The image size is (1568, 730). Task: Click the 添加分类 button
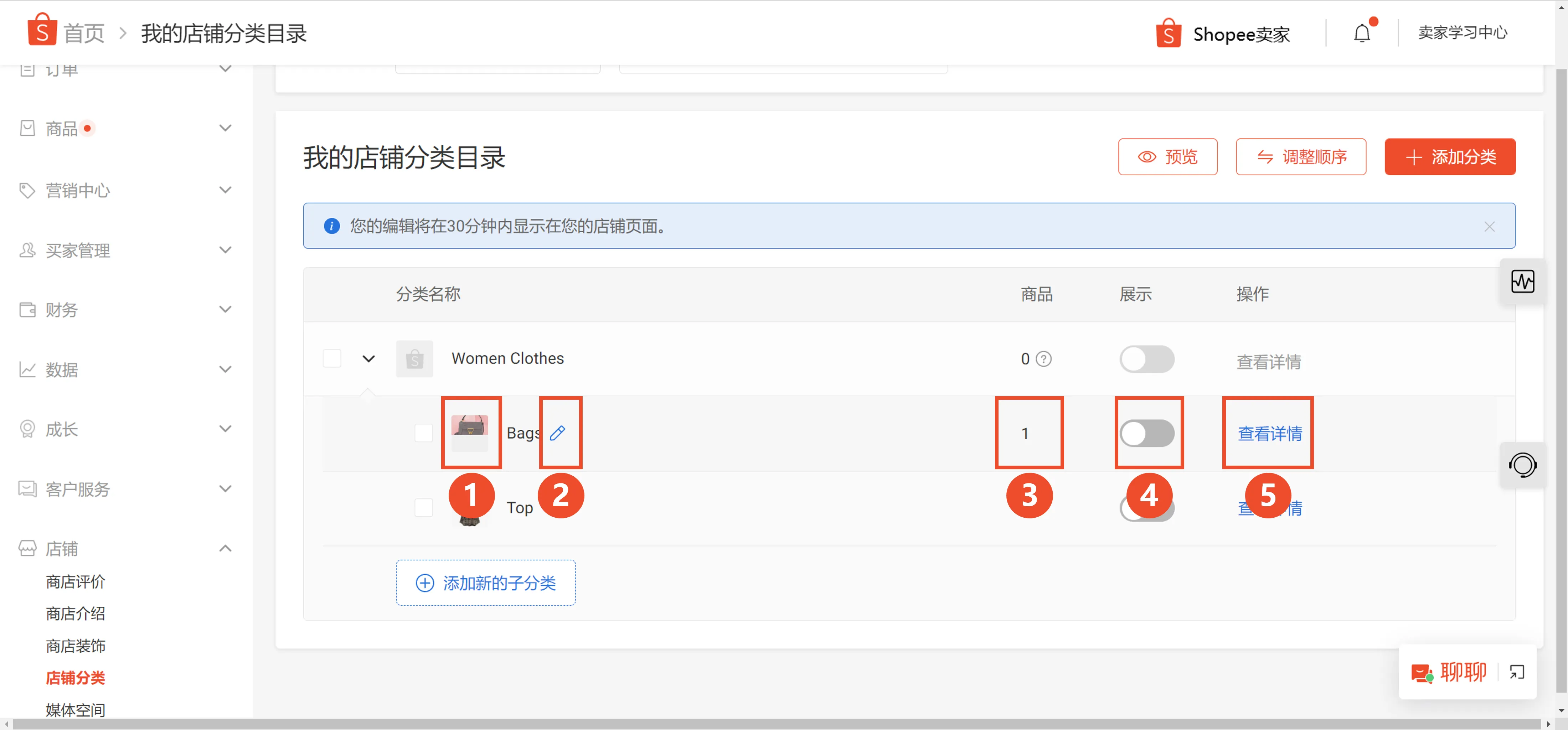point(1450,157)
